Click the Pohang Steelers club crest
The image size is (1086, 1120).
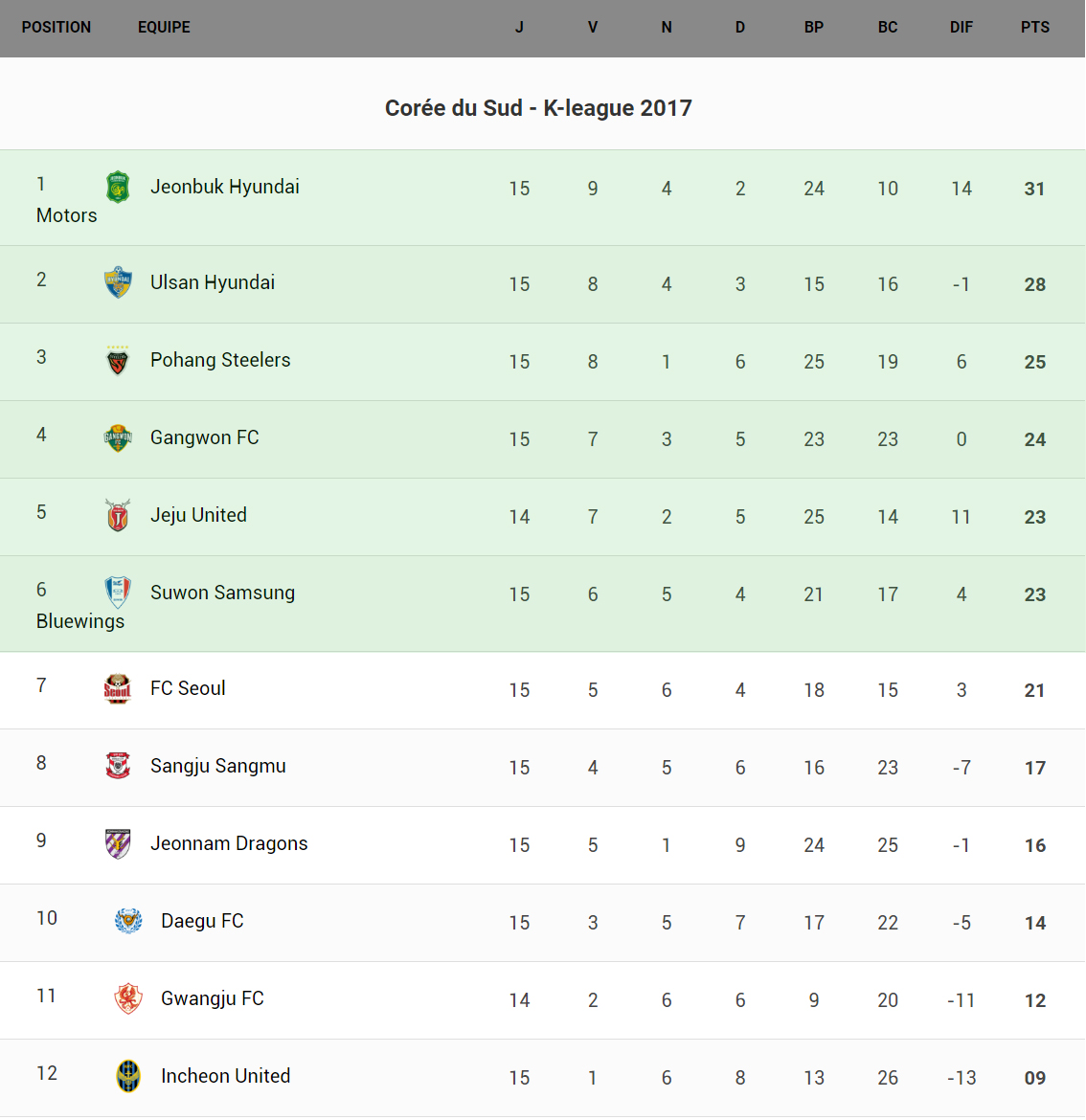tap(118, 361)
